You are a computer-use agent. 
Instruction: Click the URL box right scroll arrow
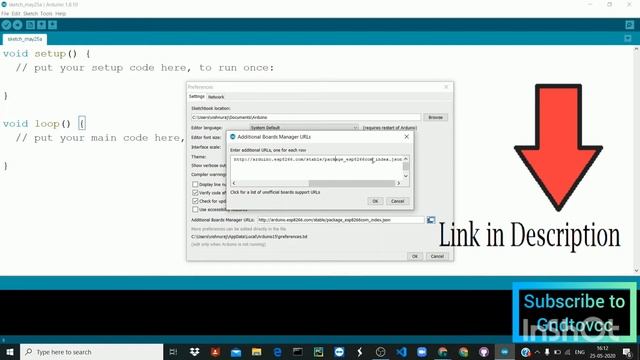[398, 183]
